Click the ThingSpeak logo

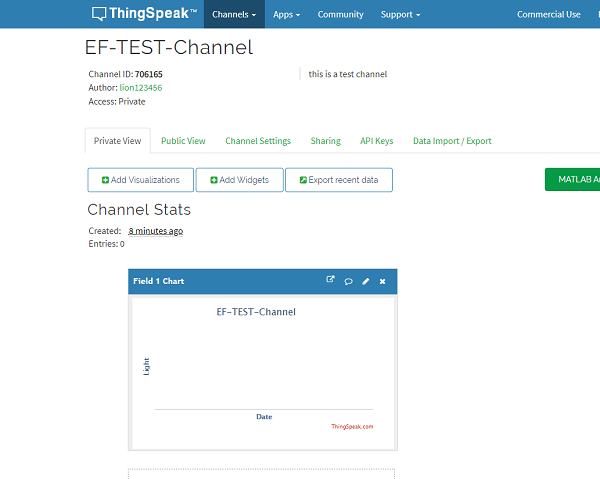(144, 14)
